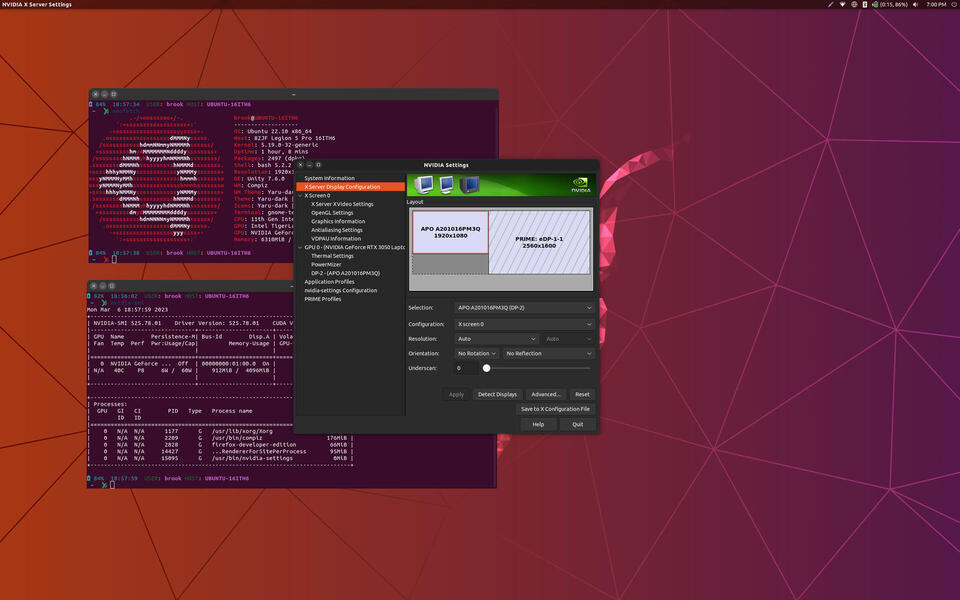The height and width of the screenshot is (600, 960).
Task: Select System Information in NVIDIA Settings tree
Action: click(329, 178)
